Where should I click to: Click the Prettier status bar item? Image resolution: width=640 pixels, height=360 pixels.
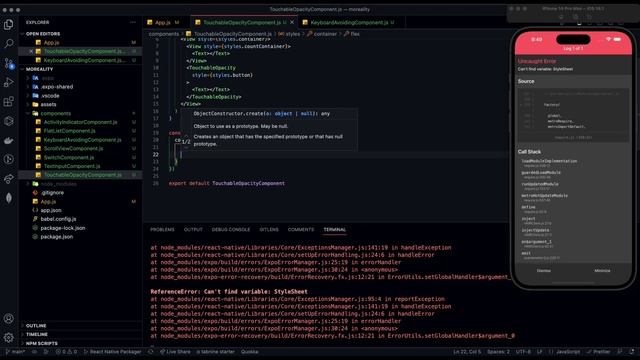point(598,352)
